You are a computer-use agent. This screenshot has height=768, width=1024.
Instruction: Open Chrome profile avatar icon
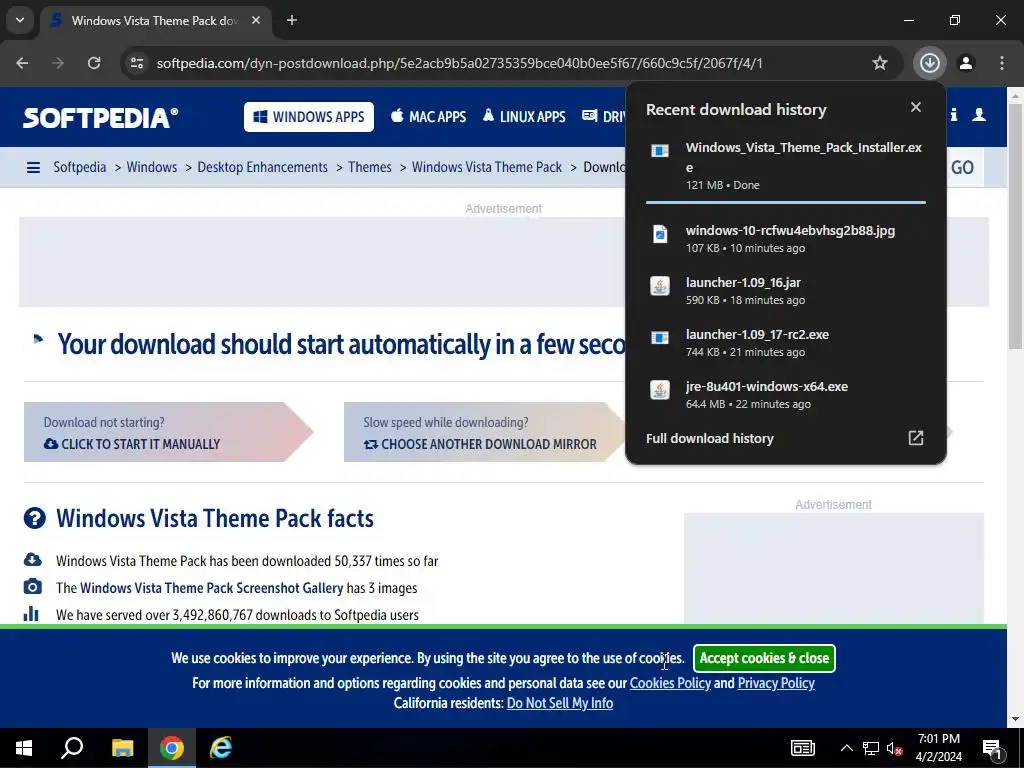[966, 63]
